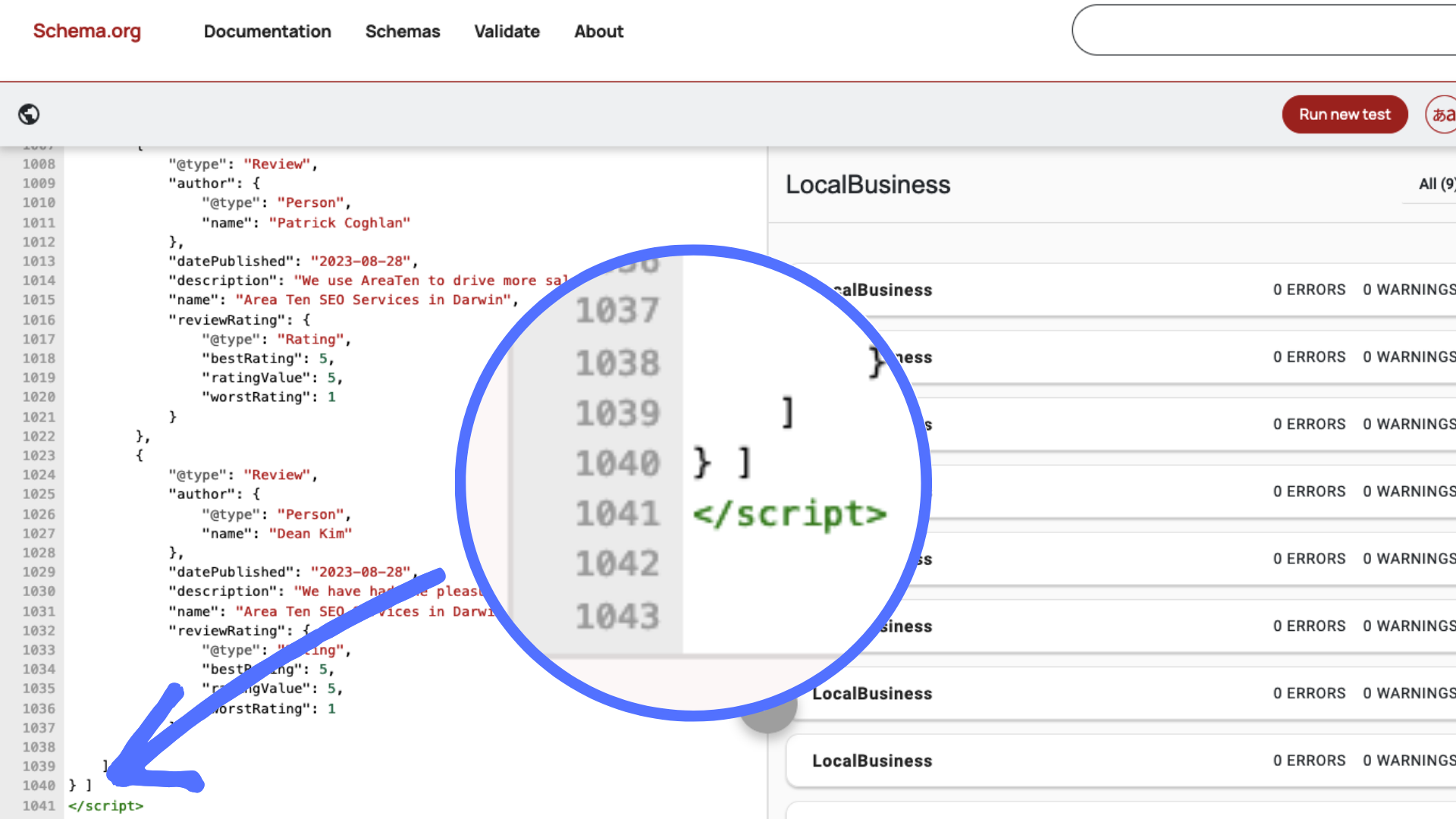Click the LocalBusiness panel heading

[868, 184]
